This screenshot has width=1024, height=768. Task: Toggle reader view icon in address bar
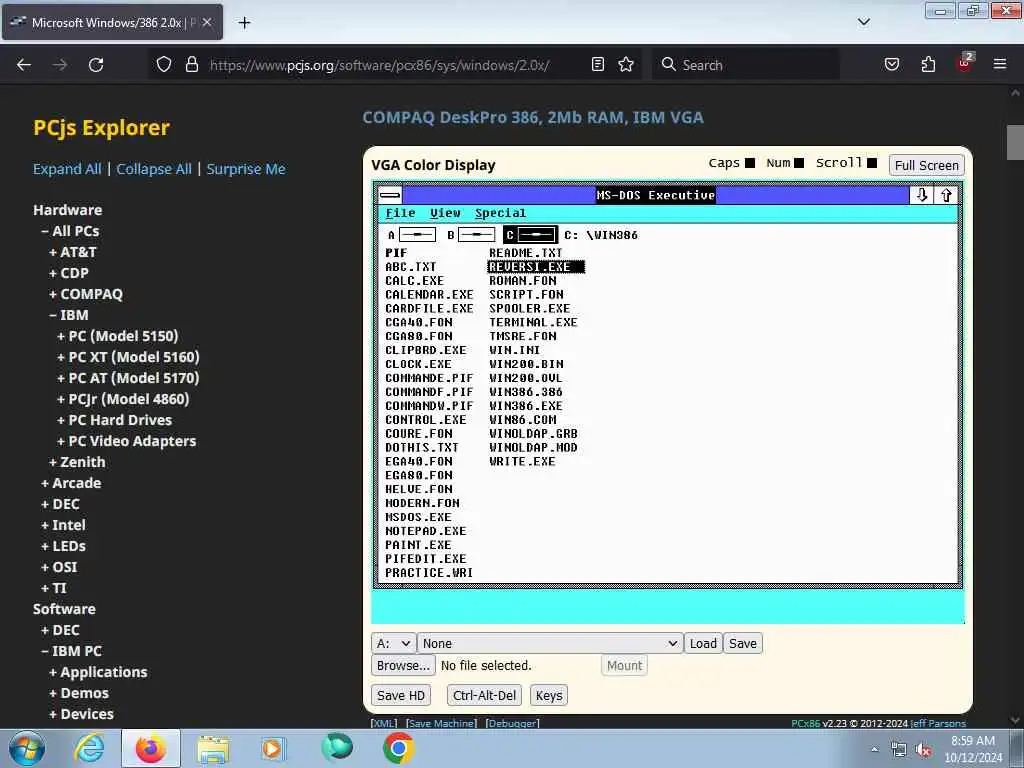click(x=598, y=64)
